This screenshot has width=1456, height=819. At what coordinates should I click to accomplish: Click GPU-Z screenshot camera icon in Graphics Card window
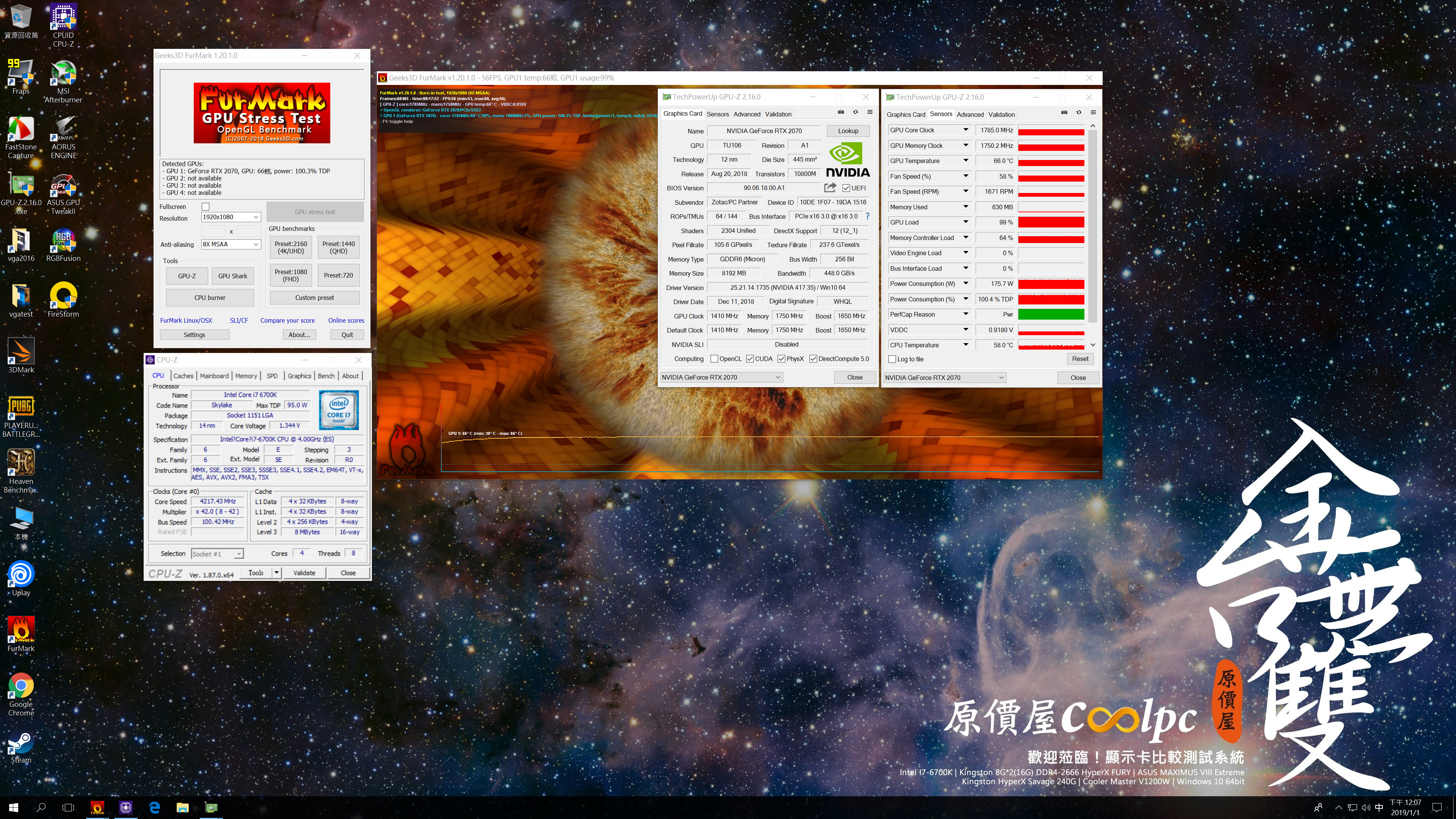[x=841, y=112]
